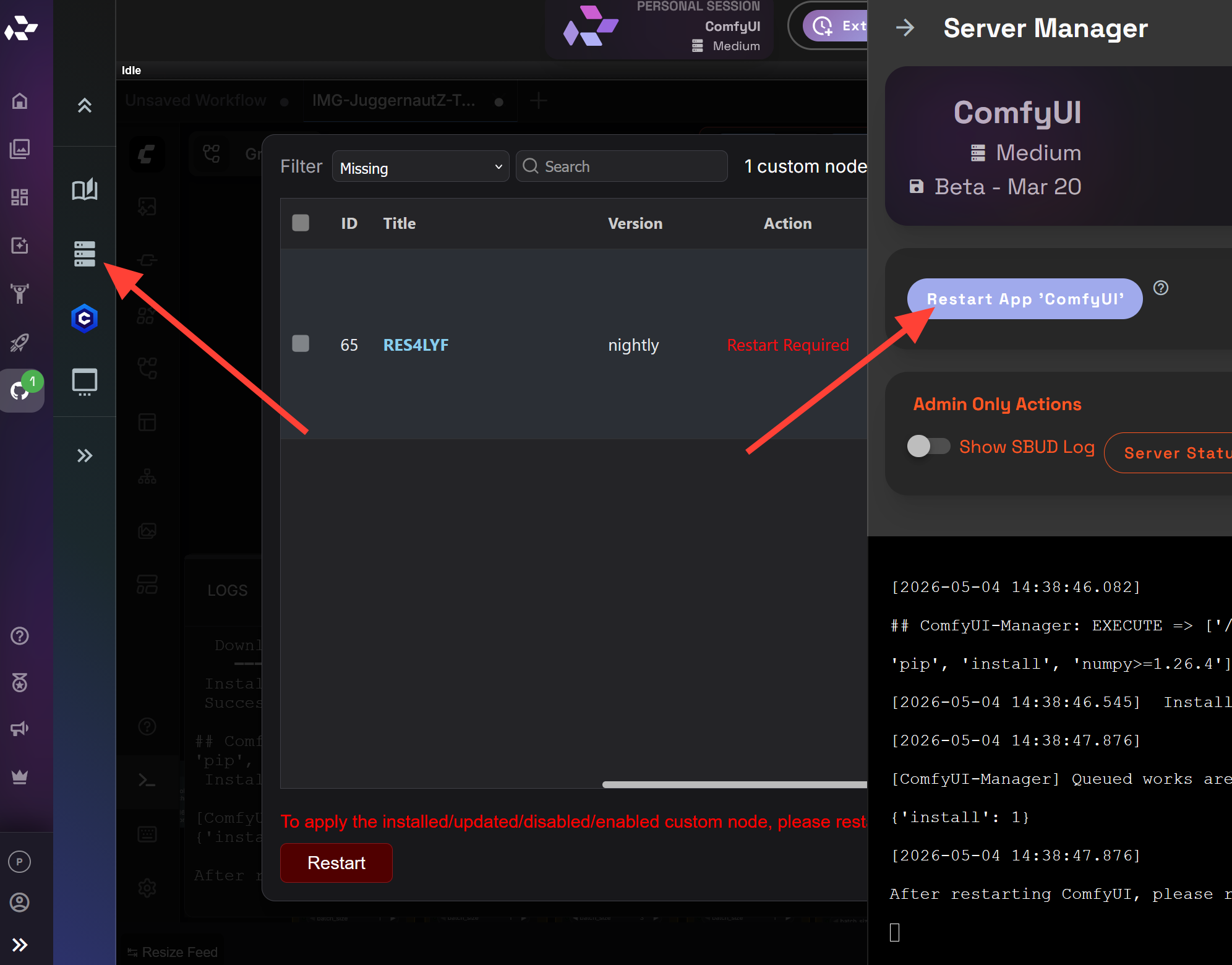Click the Admin Only Actions heading
Image resolution: width=1232 pixels, height=965 pixels.
pyautogui.click(x=997, y=404)
